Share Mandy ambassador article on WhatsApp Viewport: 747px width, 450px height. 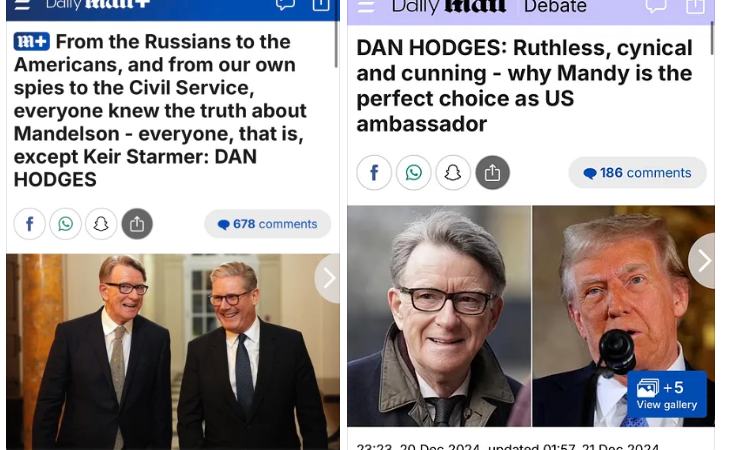pyautogui.click(x=414, y=172)
